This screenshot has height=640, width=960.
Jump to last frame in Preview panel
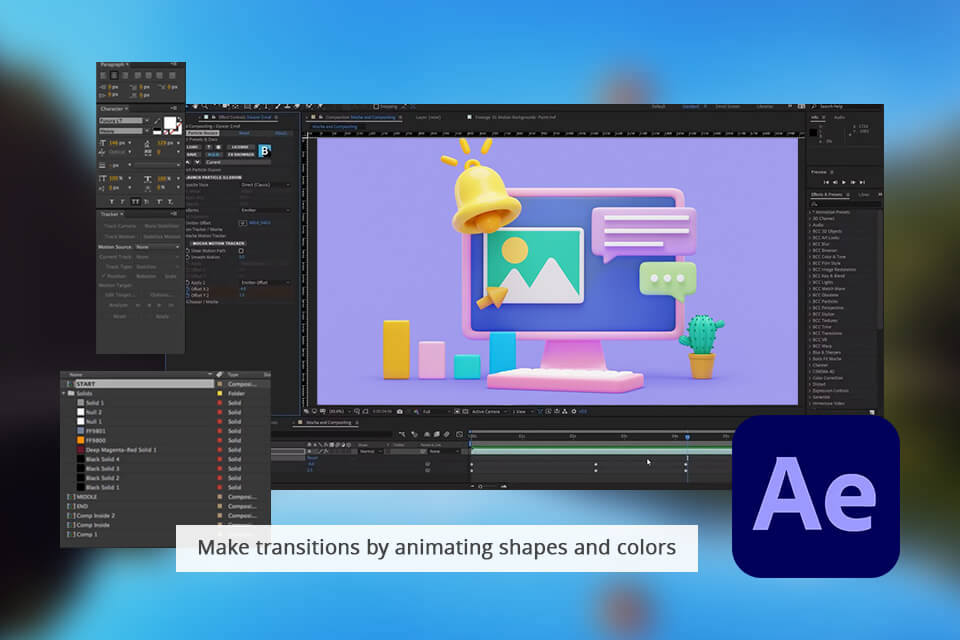[x=862, y=183]
